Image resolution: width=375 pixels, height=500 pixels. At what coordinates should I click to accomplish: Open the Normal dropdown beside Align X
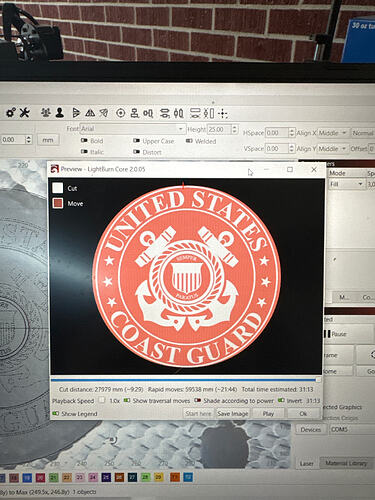(363, 133)
